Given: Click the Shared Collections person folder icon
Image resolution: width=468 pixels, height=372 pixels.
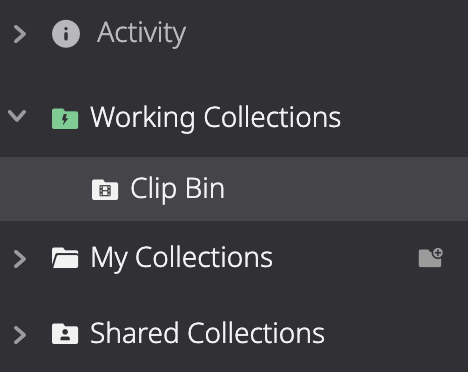Looking at the screenshot, I should [x=65, y=333].
